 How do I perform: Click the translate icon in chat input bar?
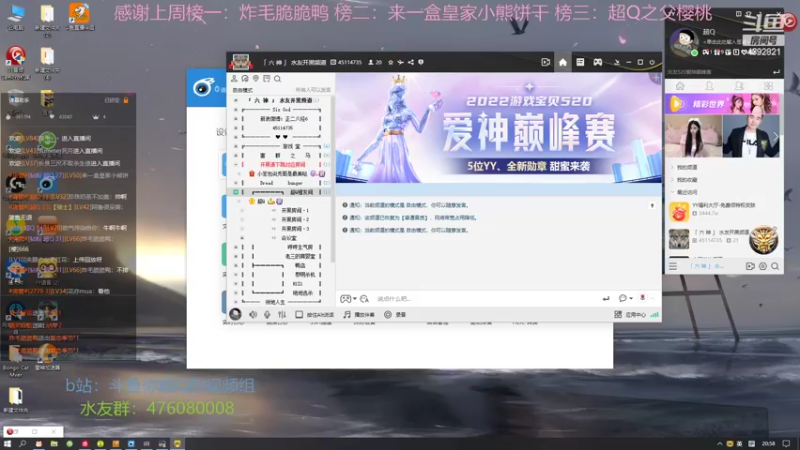click(364, 298)
